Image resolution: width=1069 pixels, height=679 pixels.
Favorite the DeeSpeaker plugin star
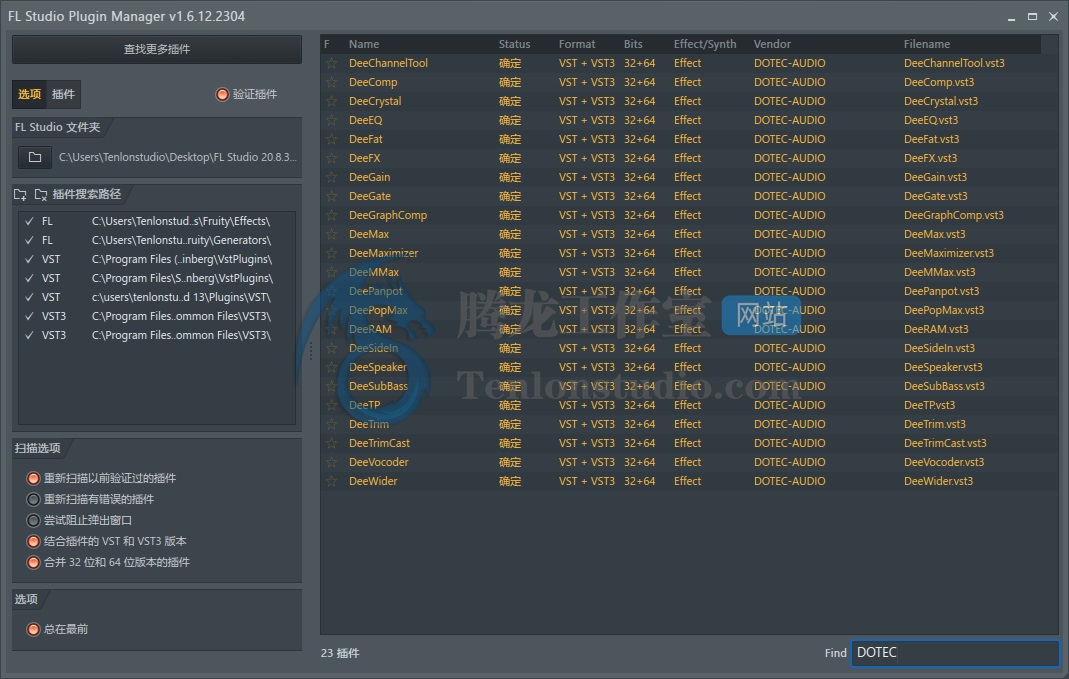(x=331, y=367)
